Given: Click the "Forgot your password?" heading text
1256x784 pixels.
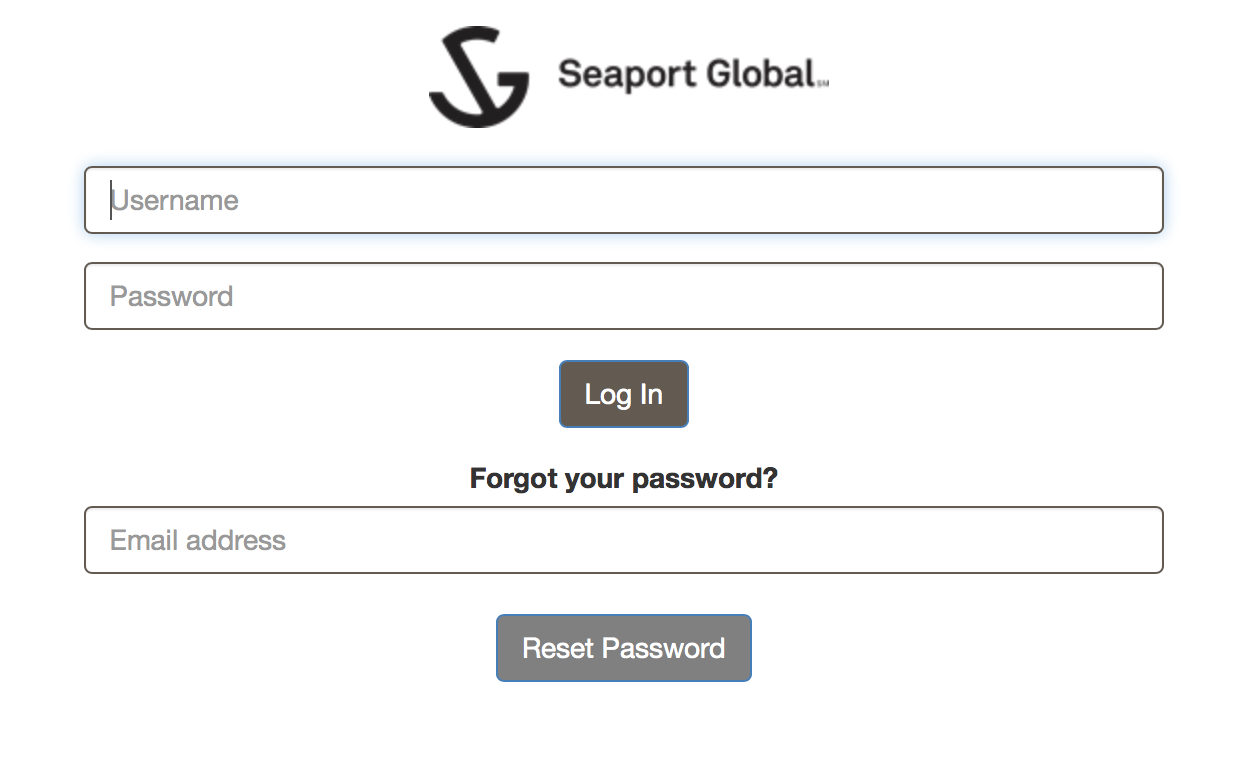Looking at the screenshot, I should pyautogui.click(x=624, y=479).
